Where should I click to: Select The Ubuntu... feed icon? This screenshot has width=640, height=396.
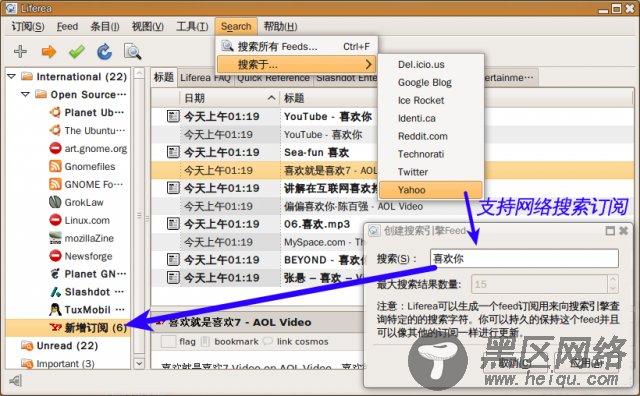coord(55,130)
